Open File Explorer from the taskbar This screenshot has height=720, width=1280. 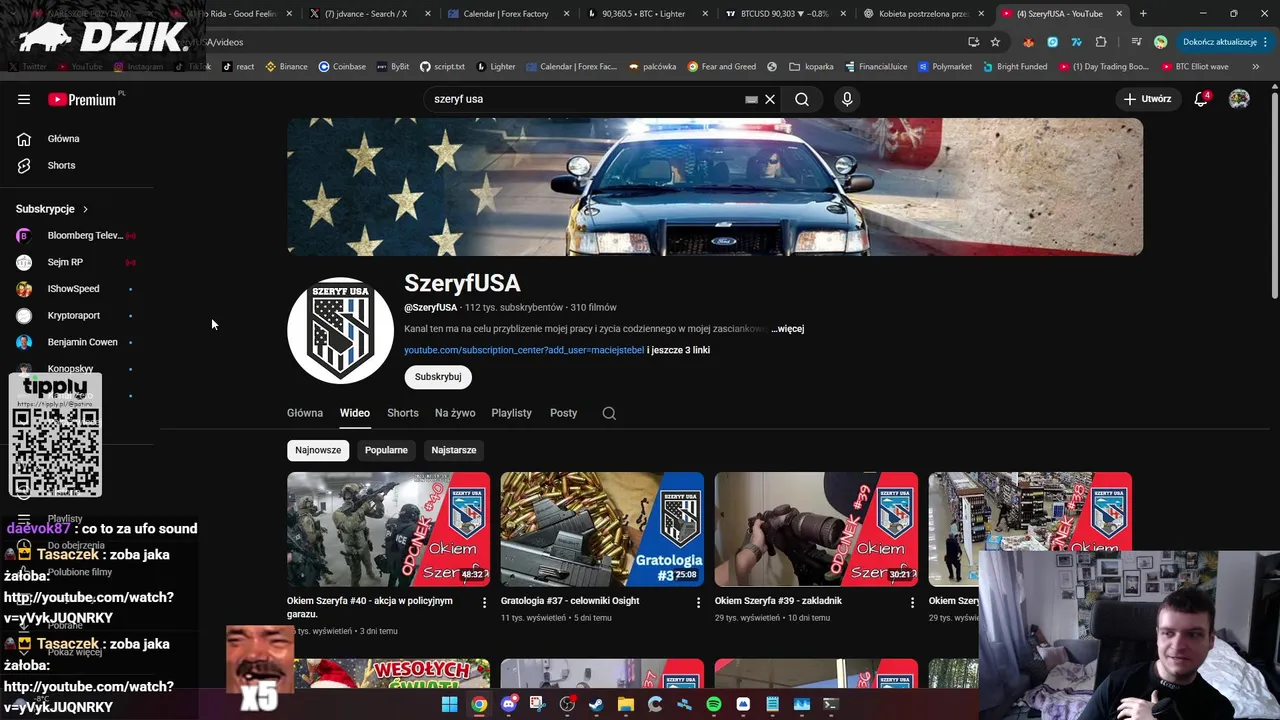click(626, 704)
